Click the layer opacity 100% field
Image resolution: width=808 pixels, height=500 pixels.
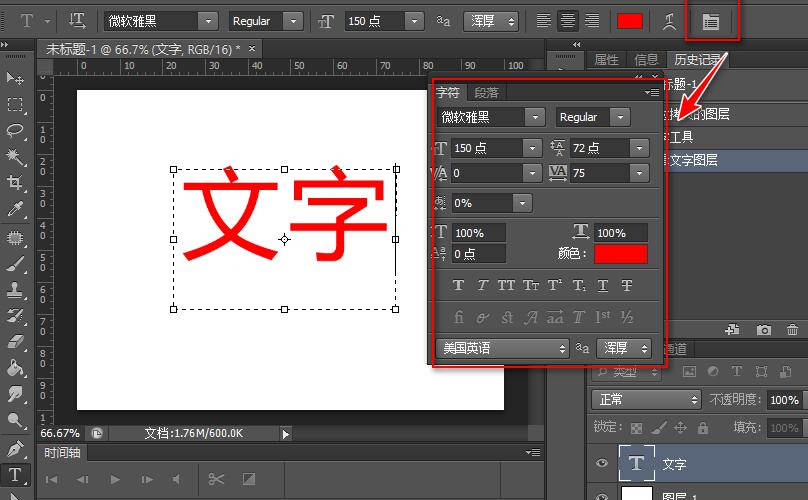784,399
